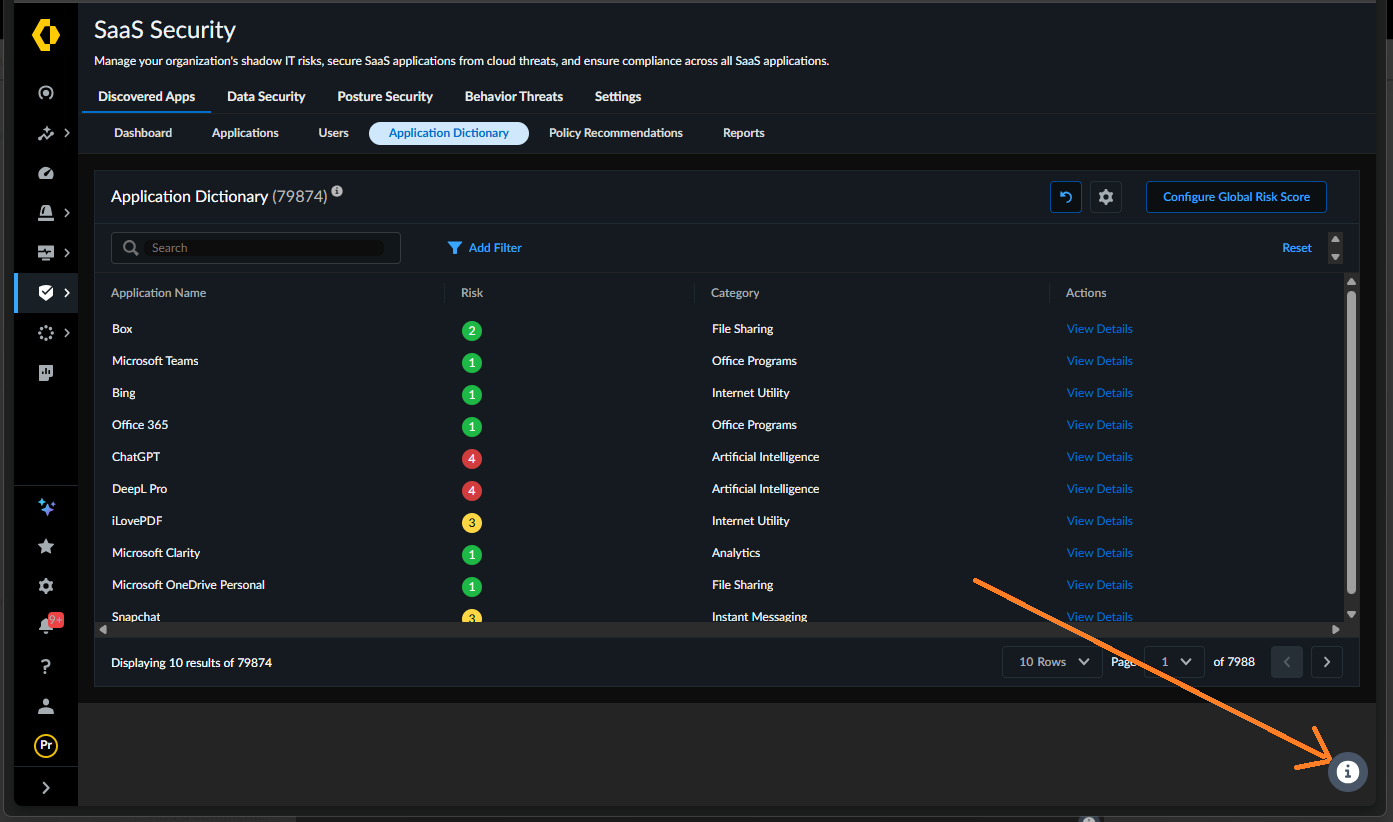This screenshot has width=1393, height=822.
Task: Open the circular target icon below the logo
Action: pyautogui.click(x=46, y=93)
